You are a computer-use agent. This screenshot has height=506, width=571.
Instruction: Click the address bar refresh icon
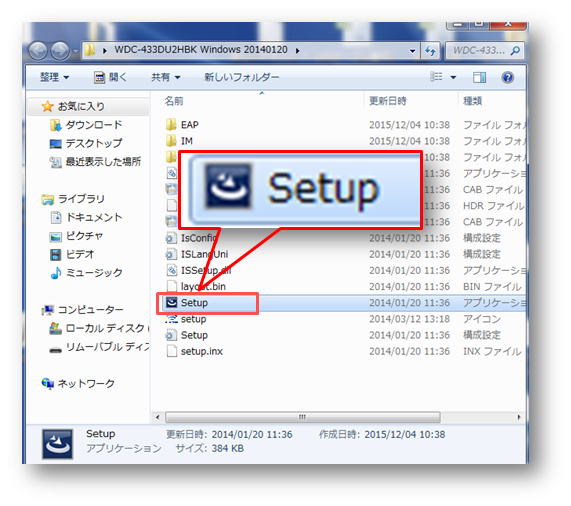point(430,51)
